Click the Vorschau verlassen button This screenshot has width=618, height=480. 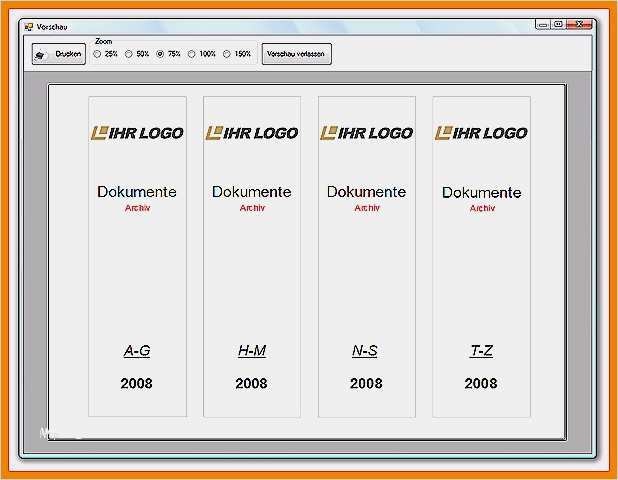(x=296, y=54)
